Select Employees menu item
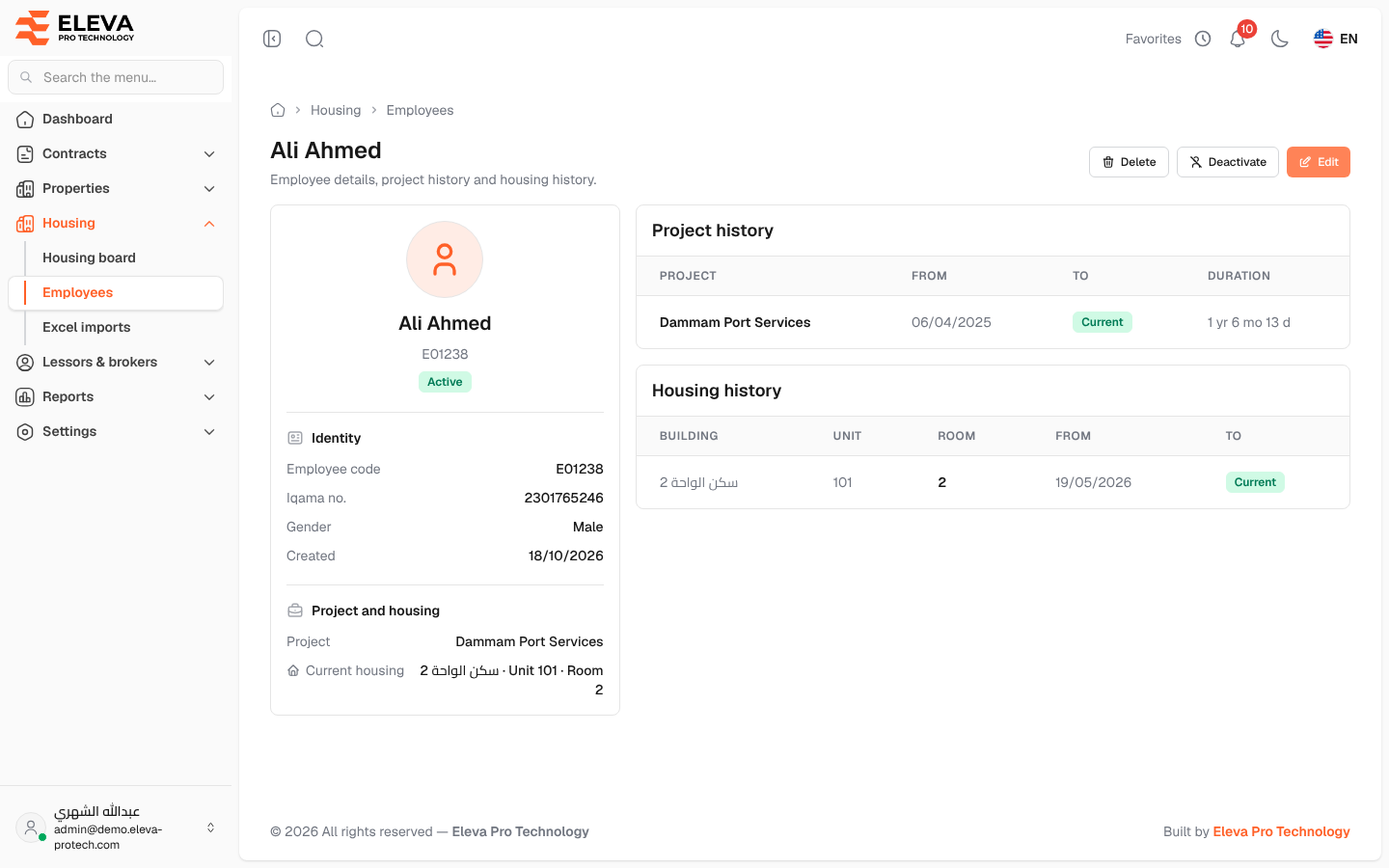1389x868 pixels. click(116, 292)
